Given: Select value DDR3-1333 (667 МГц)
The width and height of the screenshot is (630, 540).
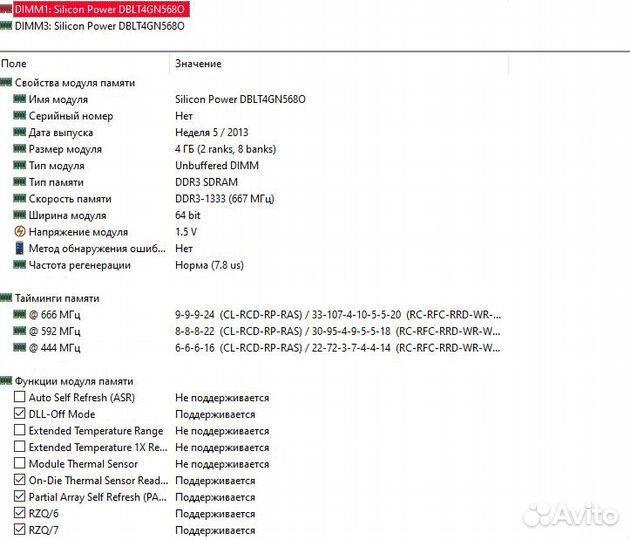Looking at the screenshot, I should pyautogui.click(x=225, y=199).
